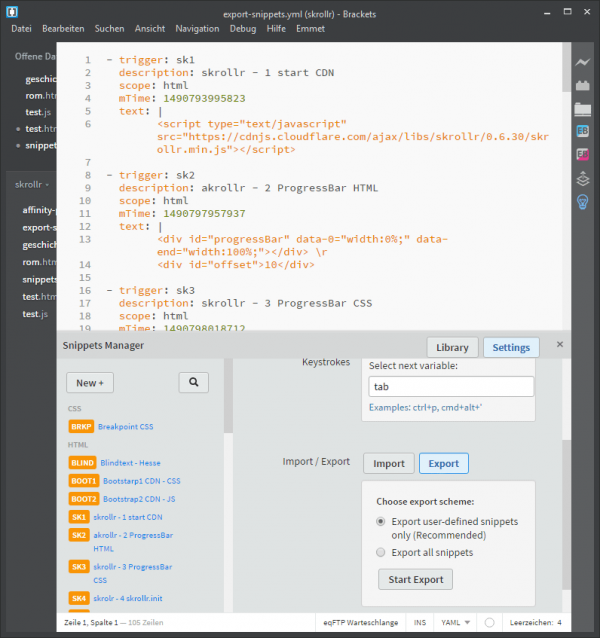Viewport: 600px width, 638px height.
Task: Toggle Snippets lightbulb icon
Action: [x=583, y=202]
